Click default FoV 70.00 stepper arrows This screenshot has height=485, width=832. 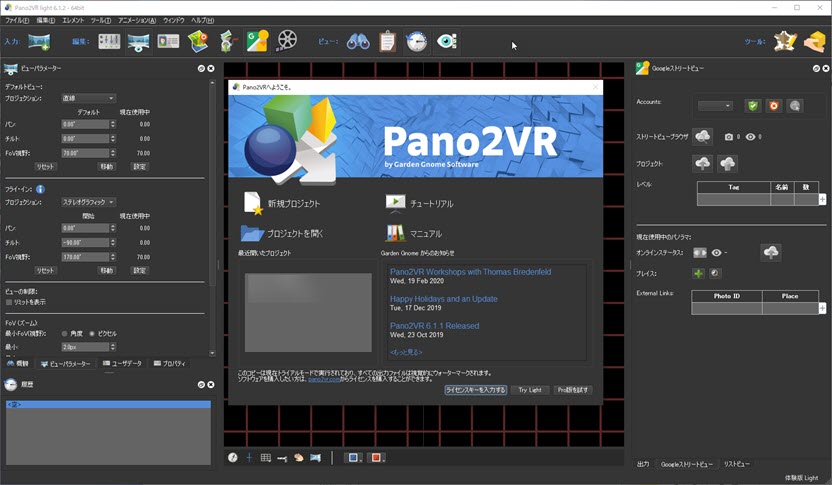[112, 153]
